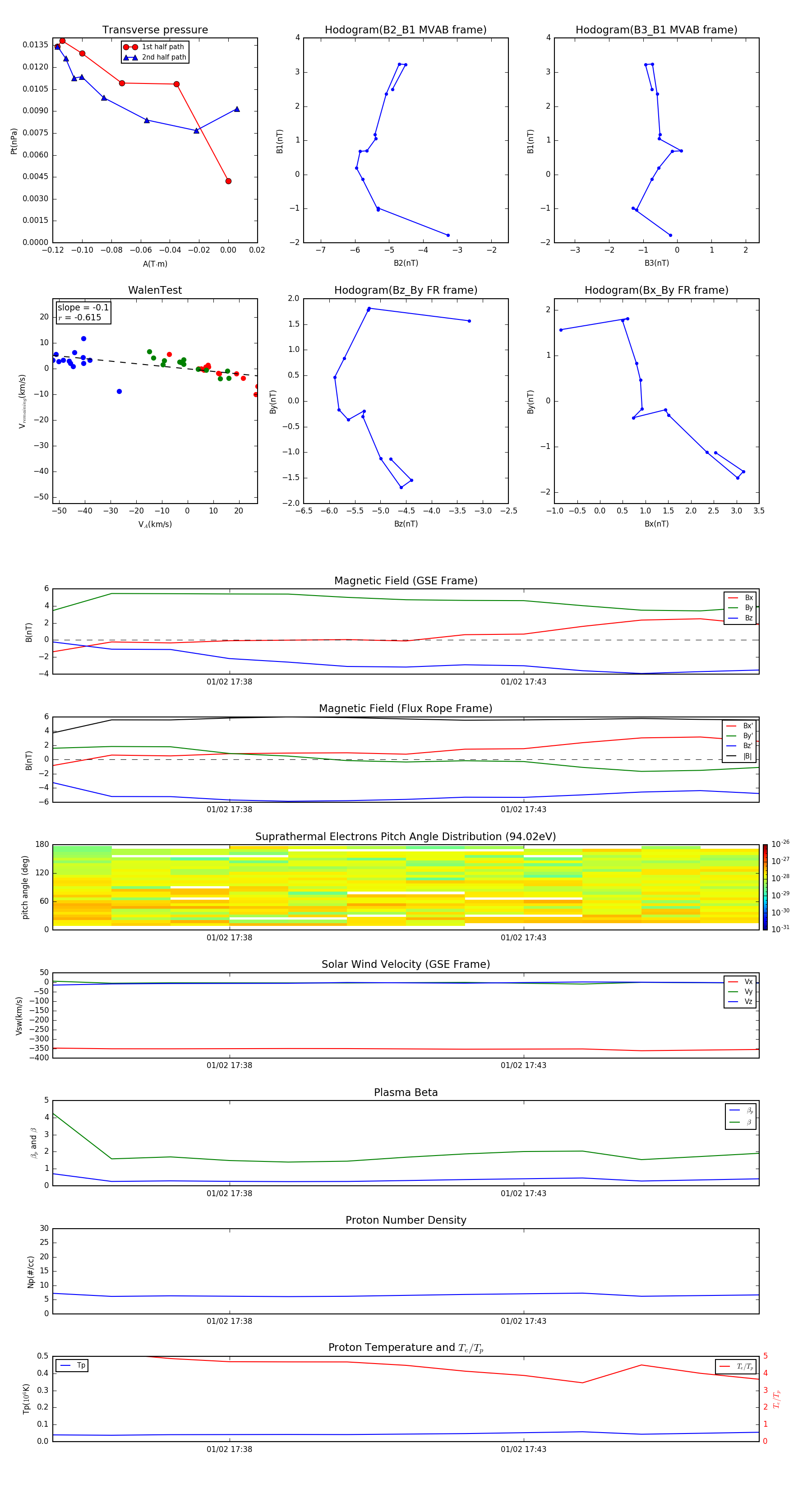Screen dimensions: 812x1489
Task: Click the Hodogram(Bx_By FR frame) title
Action: point(656,290)
